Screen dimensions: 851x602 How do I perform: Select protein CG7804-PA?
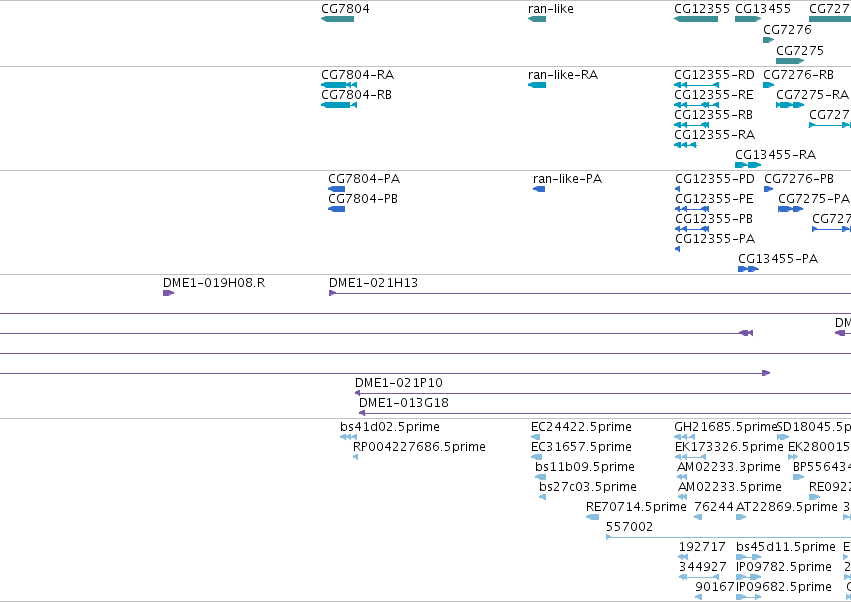[364, 179]
